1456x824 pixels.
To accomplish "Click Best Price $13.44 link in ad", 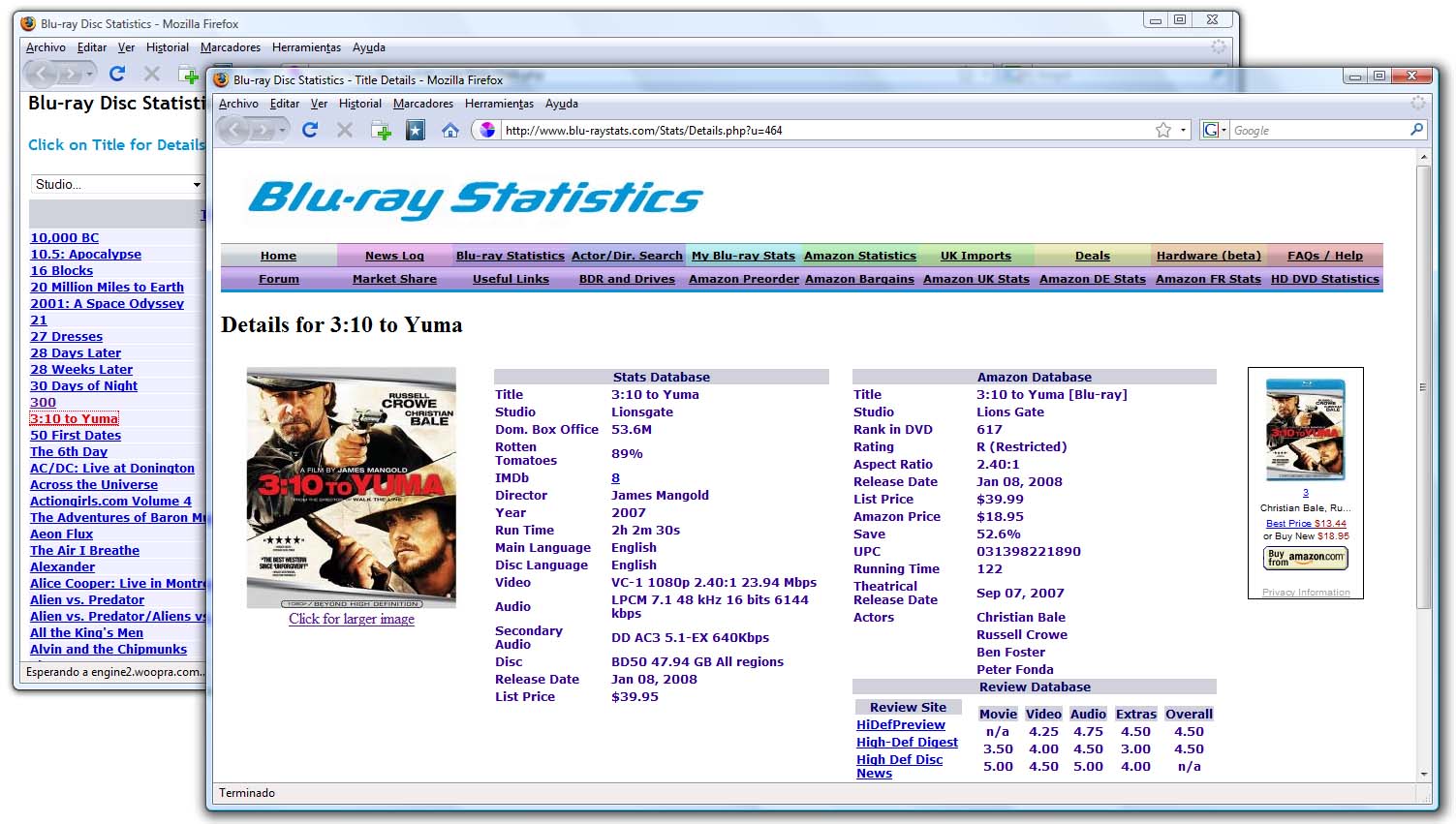I will [x=1306, y=523].
